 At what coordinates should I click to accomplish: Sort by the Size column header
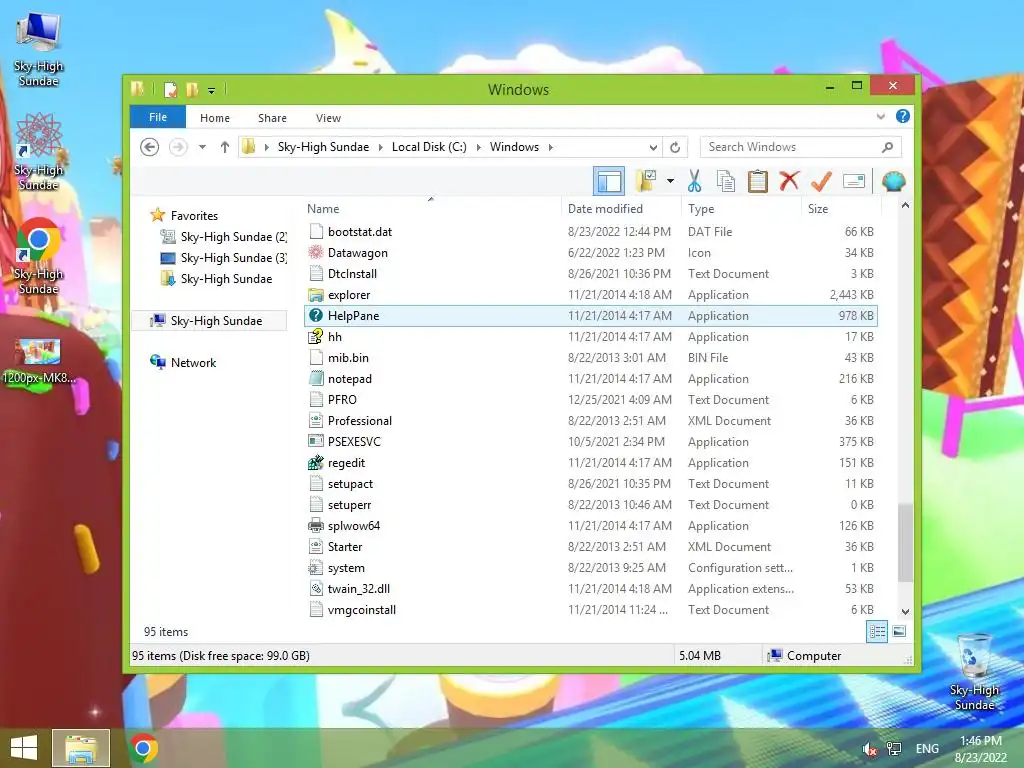[841, 208]
